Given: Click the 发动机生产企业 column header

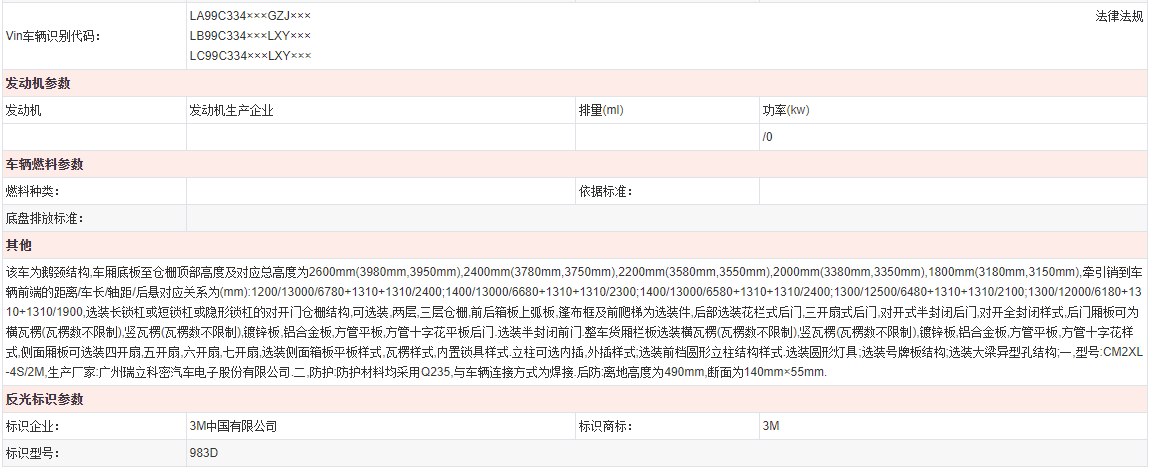Looking at the screenshot, I should pos(231,110).
